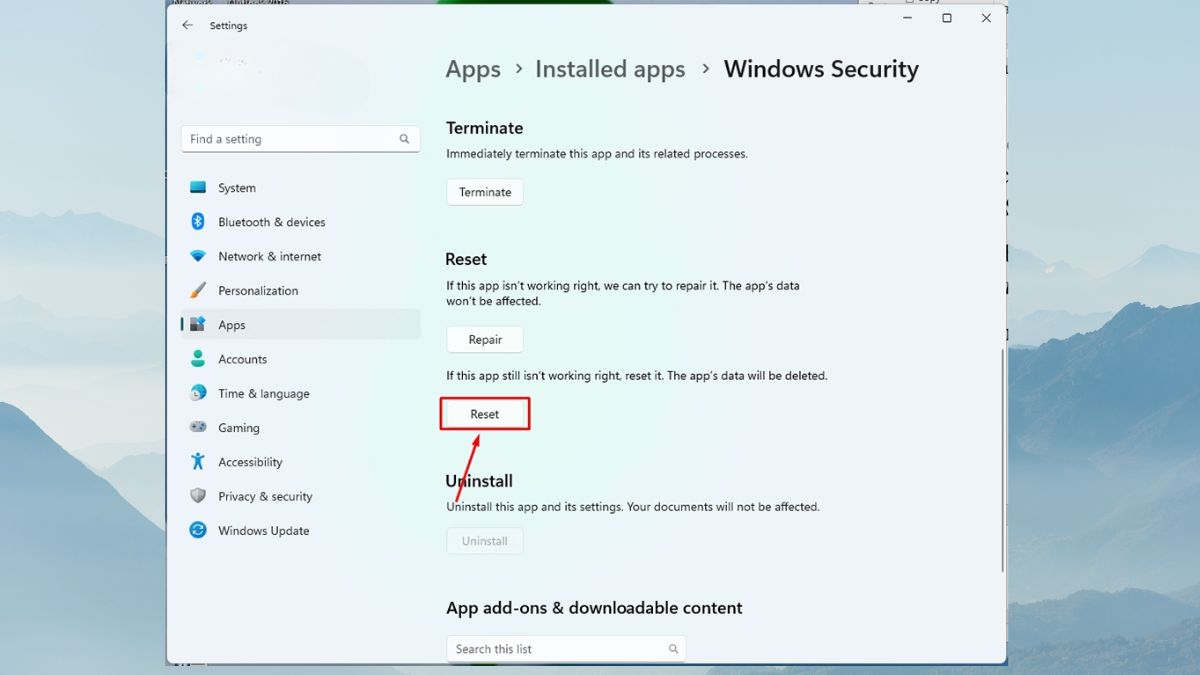The width and height of the screenshot is (1200, 675).
Task: Click the greyed-out Uninstall button
Action: click(485, 541)
